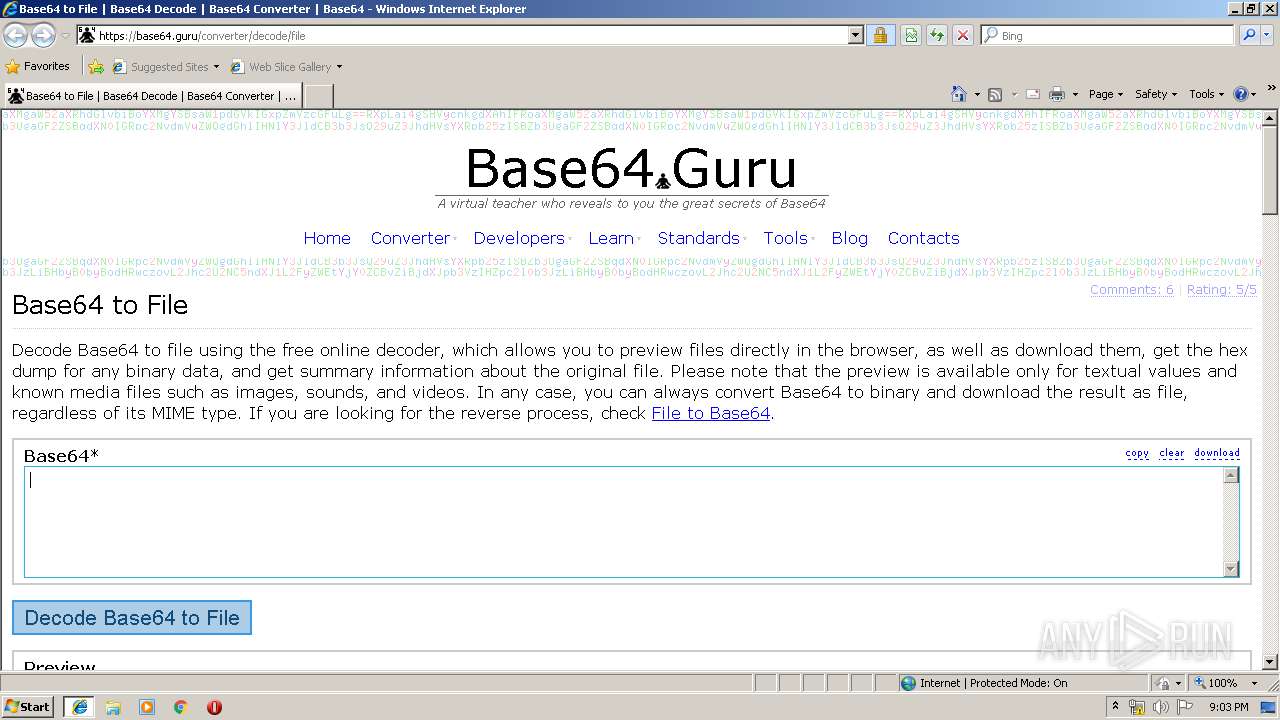
Task: Click the Read Mail envelope icon
Action: pos(1033,94)
